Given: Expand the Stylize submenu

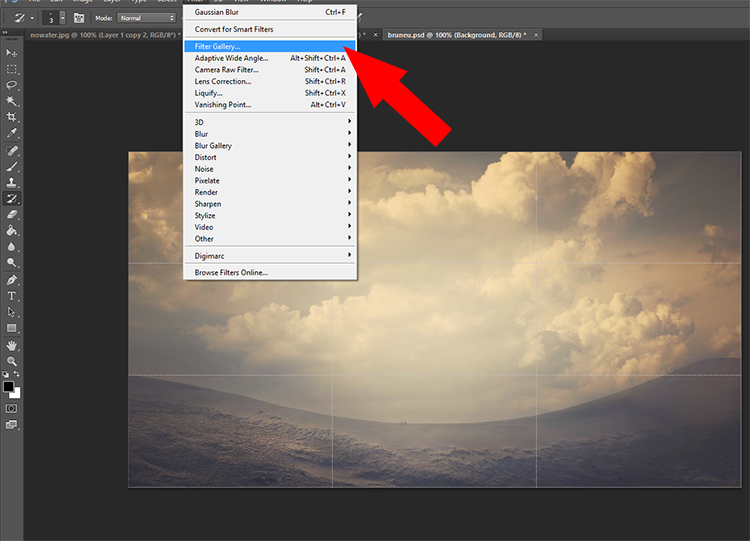Looking at the screenshot, I should coord(270,216).
